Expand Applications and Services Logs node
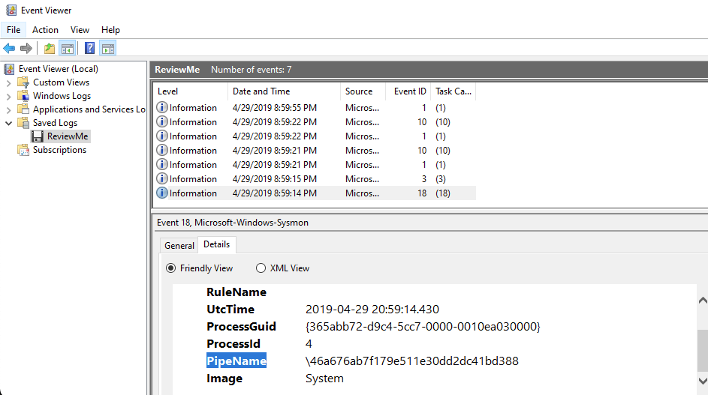708x396 pixels. [x=9, y=110]
